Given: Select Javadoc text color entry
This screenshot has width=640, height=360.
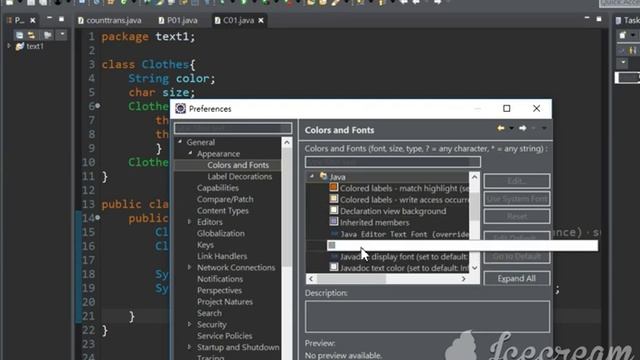Looking at the screenshot, I should [404, 269].
